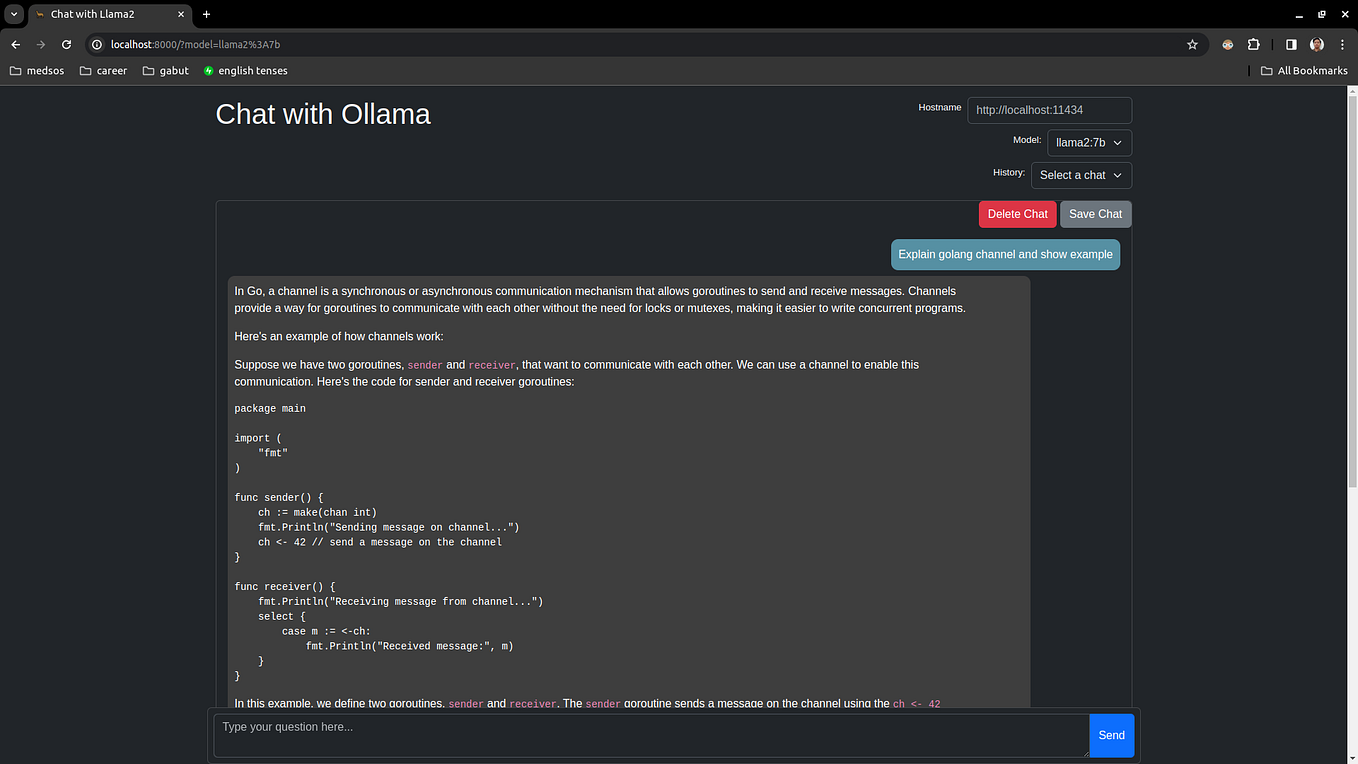Screen dimensions: 1358x764
Task: Click the Chrome profile avatar
Action: point(1316,44)
